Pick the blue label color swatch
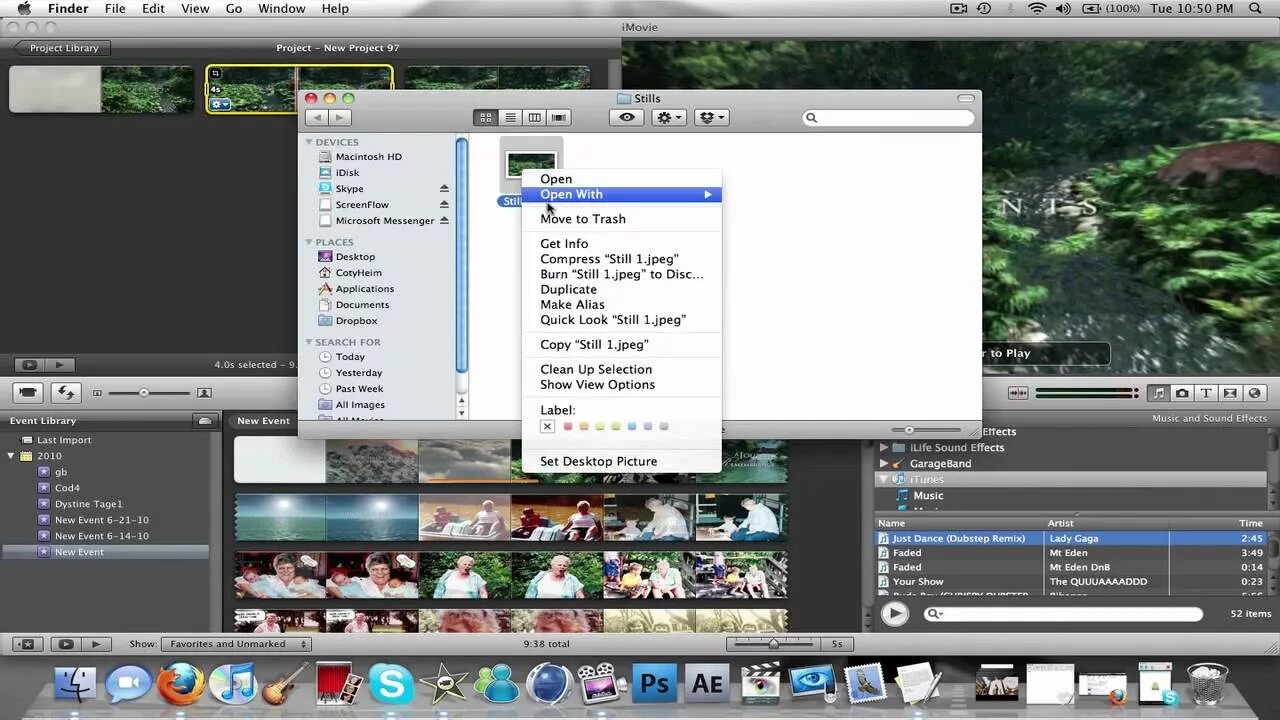Screen dimensions: 1280x720 pos(632,427)
